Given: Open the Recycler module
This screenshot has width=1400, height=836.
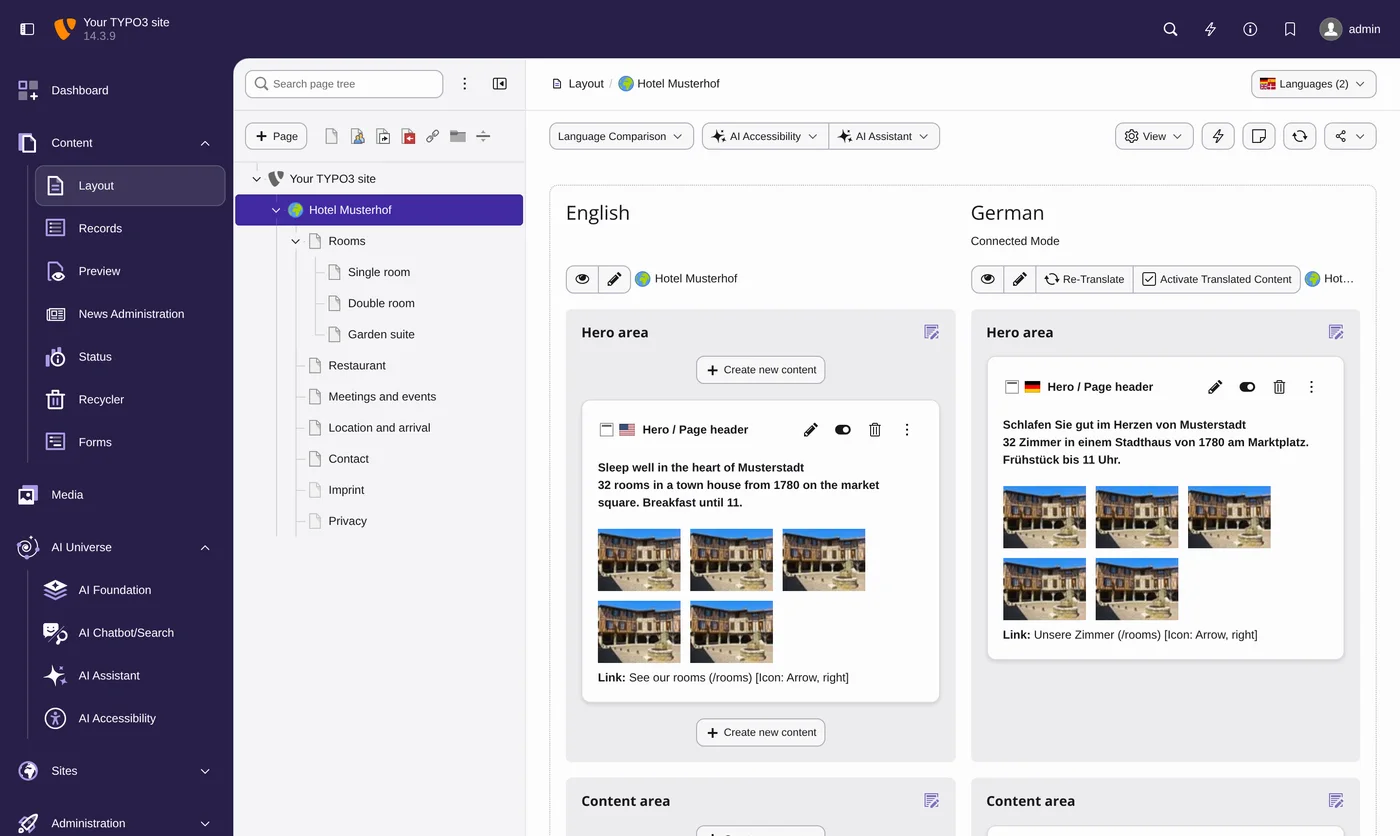Looking at the screenshot, I should pyautogui.click(x=130, y=399).
